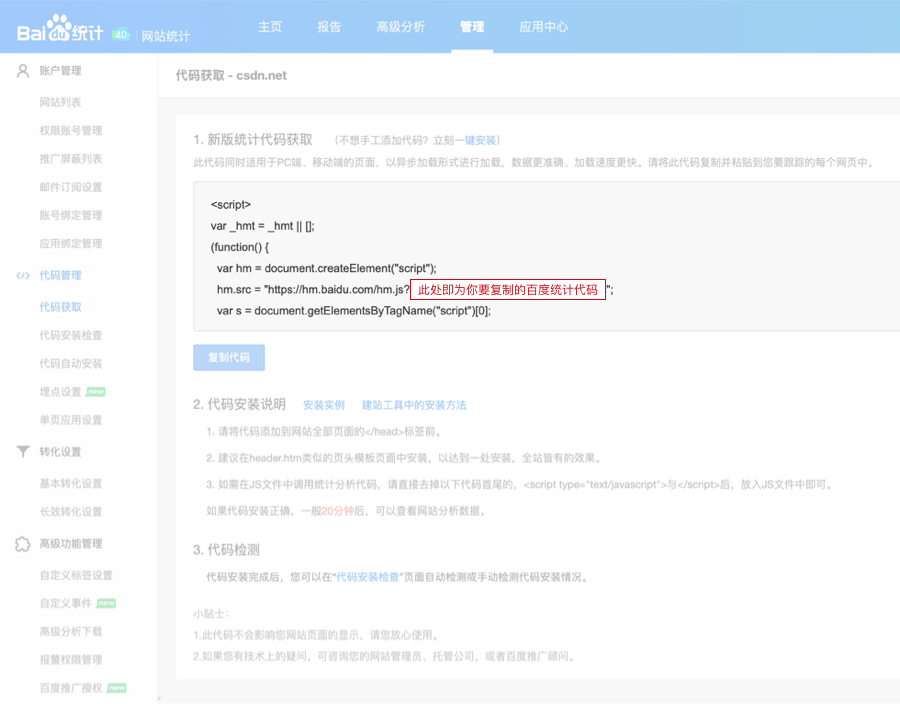
Task: Click the green '40' badge beside the logo
Action: point(122,31)
